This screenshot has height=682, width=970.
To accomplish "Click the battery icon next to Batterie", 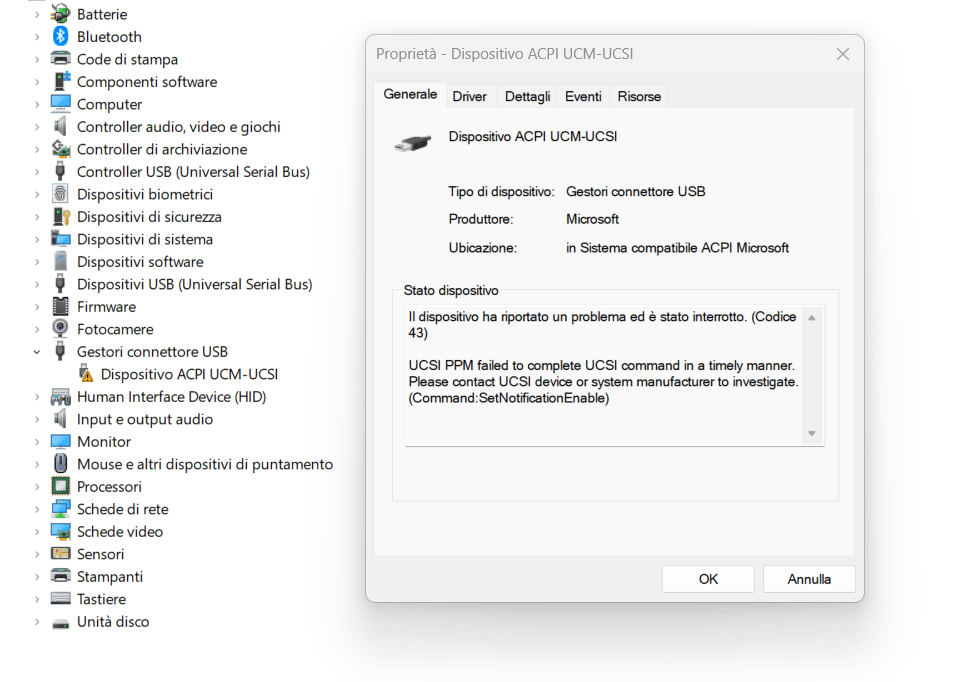I will [58, 13].
